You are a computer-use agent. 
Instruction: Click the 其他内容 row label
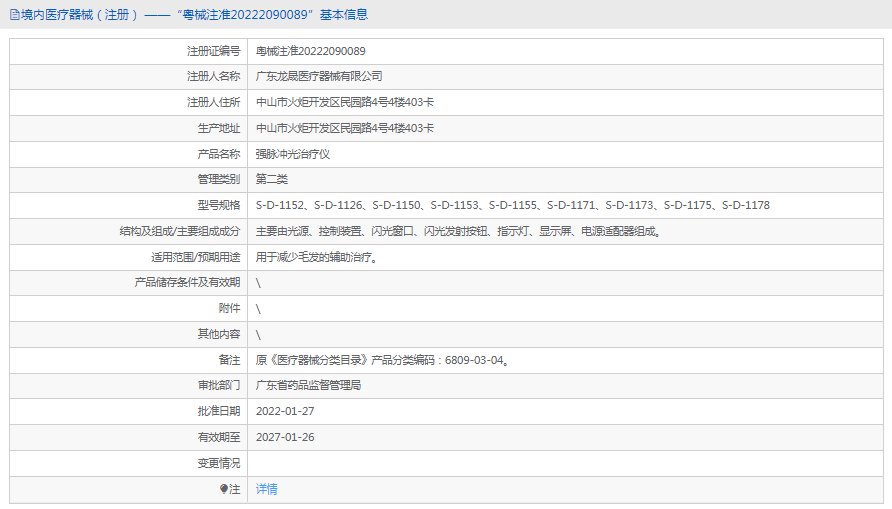[219, 334]
